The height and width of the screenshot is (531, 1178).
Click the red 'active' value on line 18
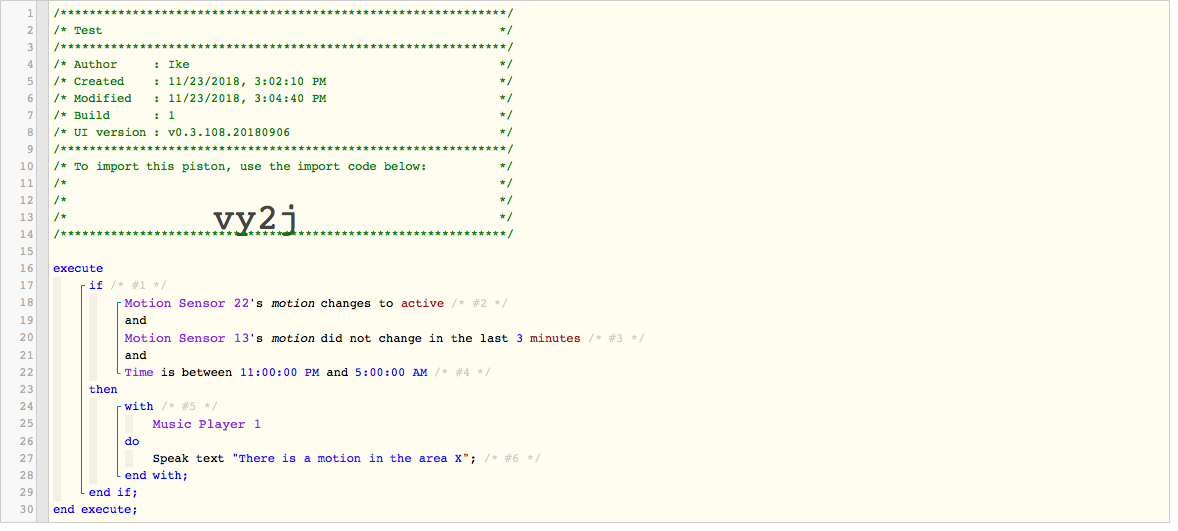[422, 303]
